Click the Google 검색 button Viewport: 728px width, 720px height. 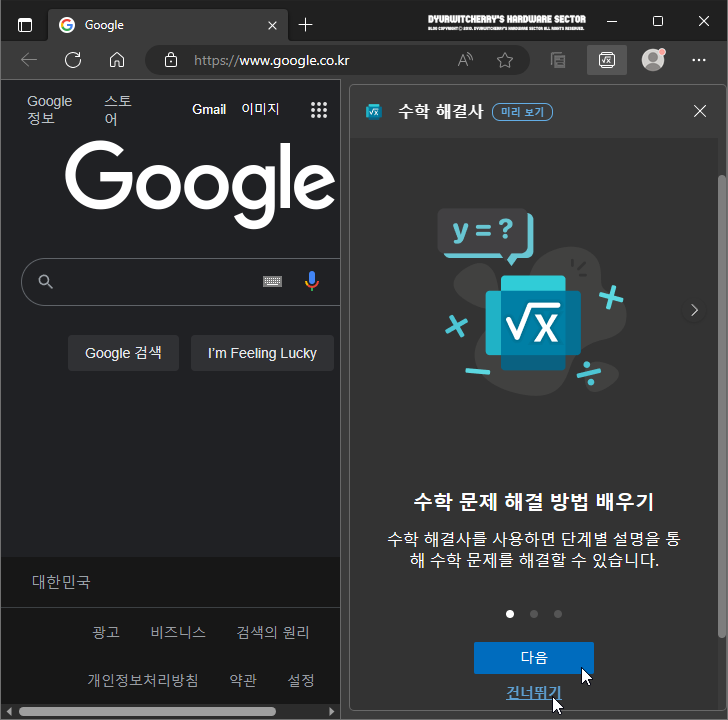click(123, 353)
